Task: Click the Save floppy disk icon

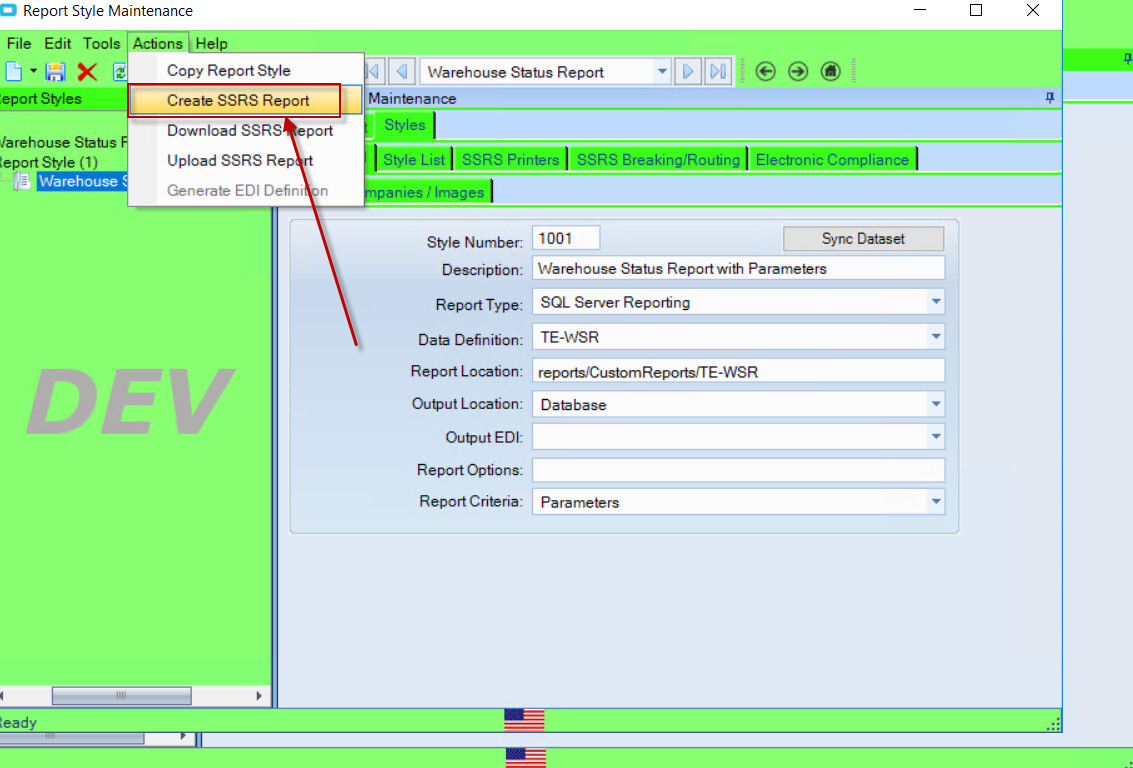Action: click(56, 72)
